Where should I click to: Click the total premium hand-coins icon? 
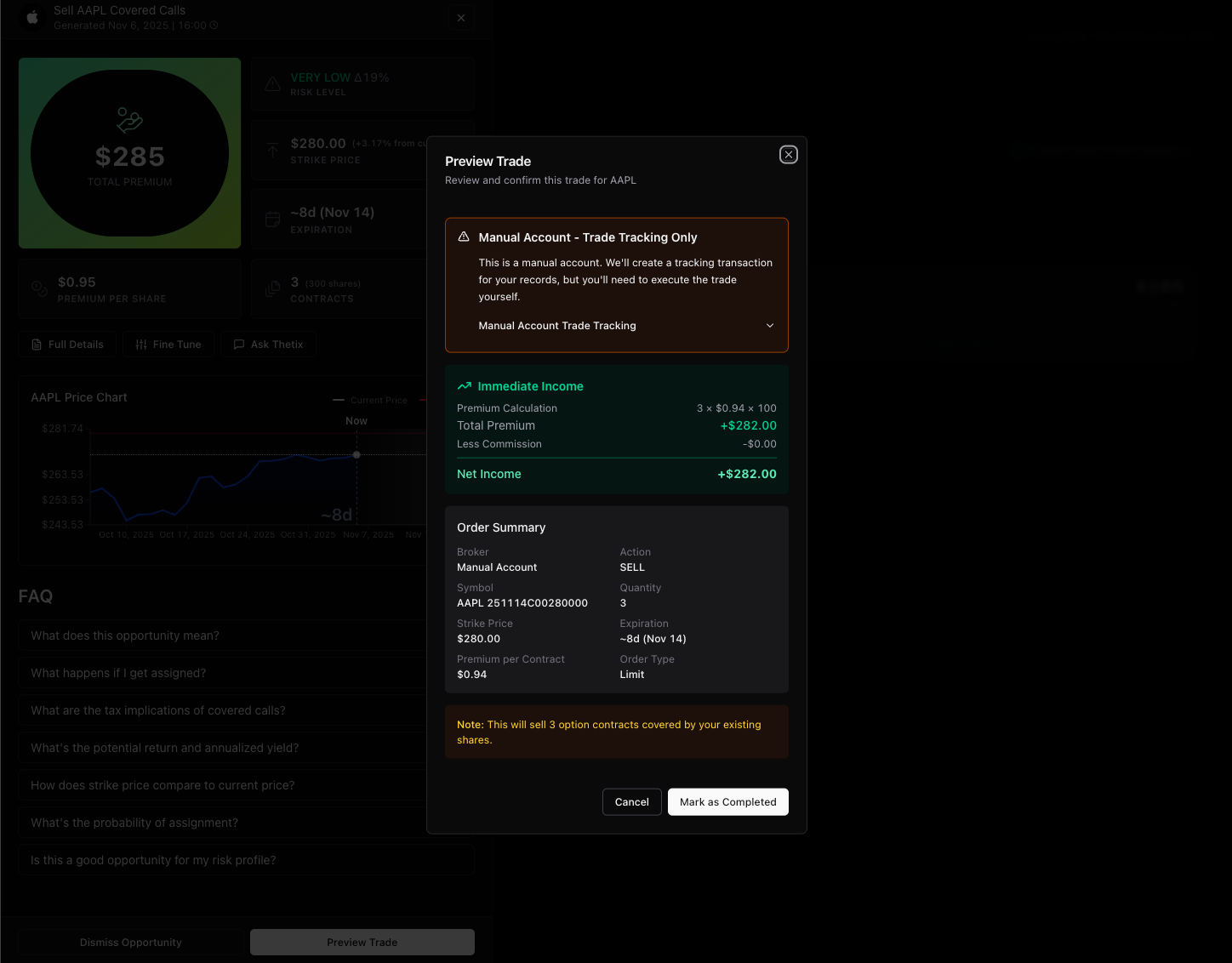point(129,120)
